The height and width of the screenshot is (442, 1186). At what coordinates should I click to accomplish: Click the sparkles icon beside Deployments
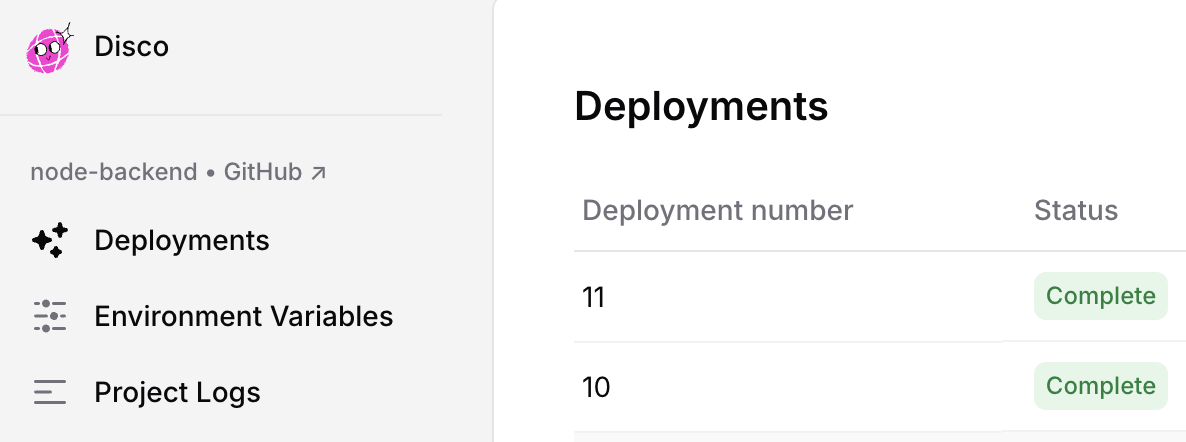50,241
